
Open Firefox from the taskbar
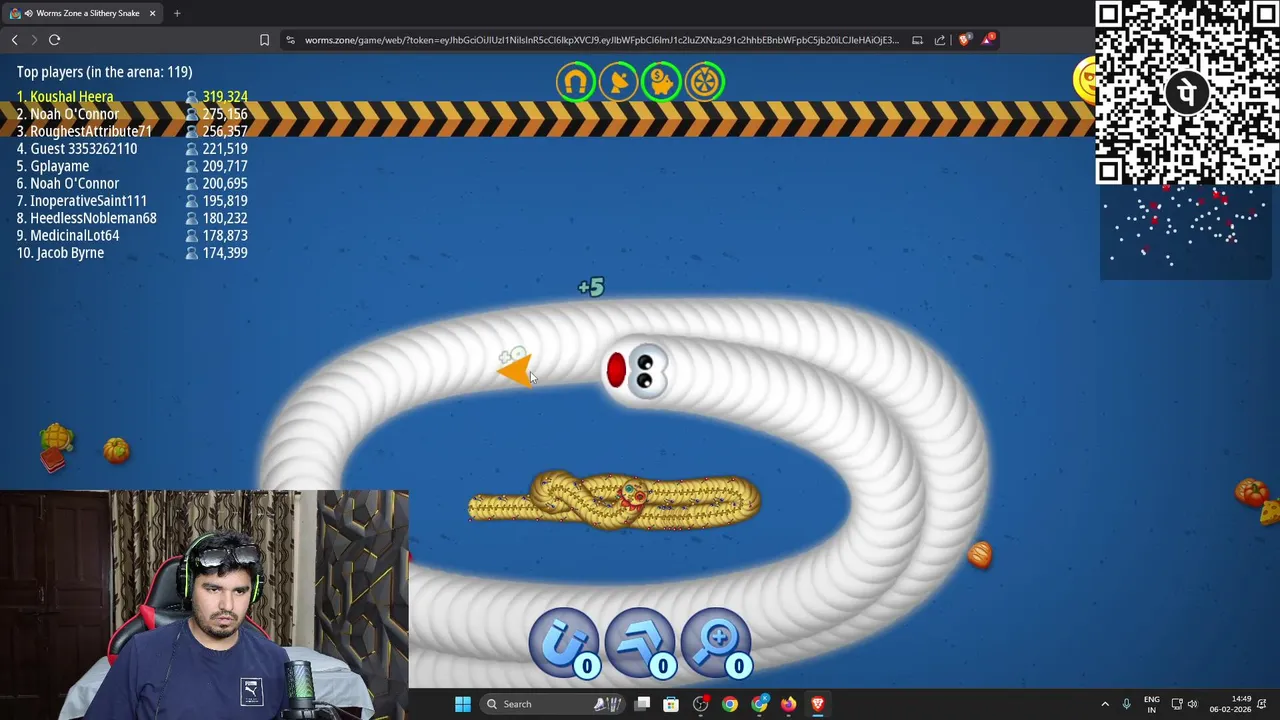[x=789, y=704]
